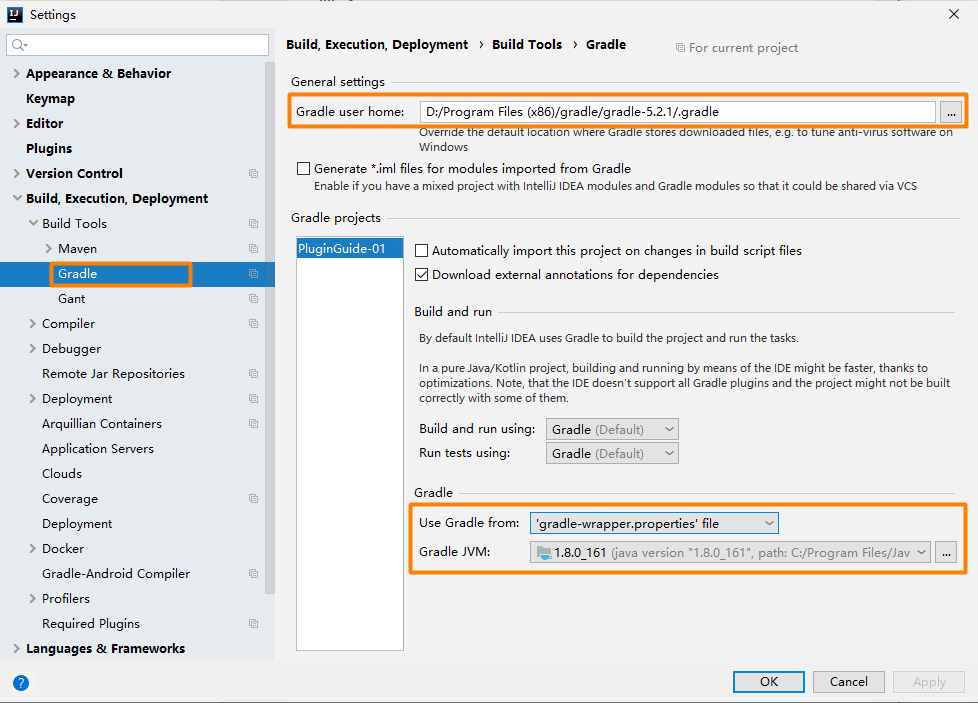This screenshot has height=703, width=978.
Task: Collapse the Build Tools node arrow
Action: (33, 223)
